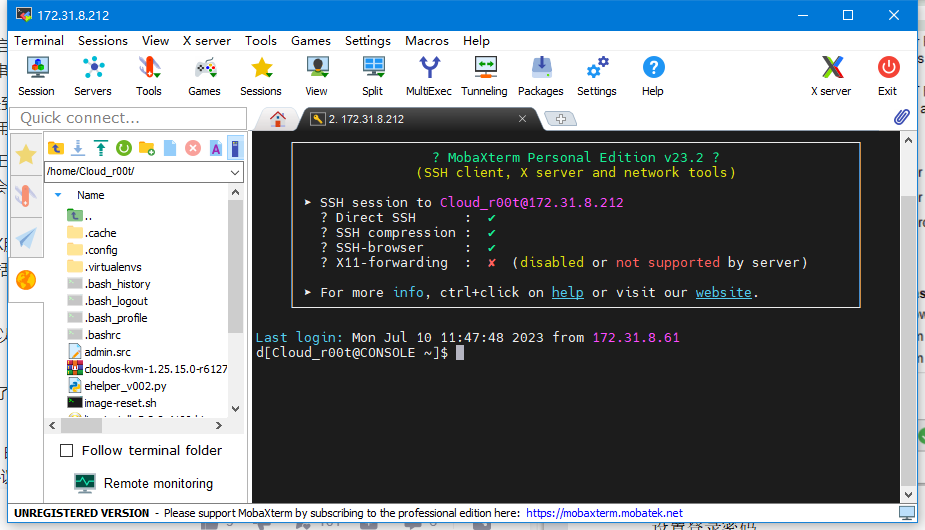
Task: Open the Servers toolbar icon
Action: [x=93, y=76]
